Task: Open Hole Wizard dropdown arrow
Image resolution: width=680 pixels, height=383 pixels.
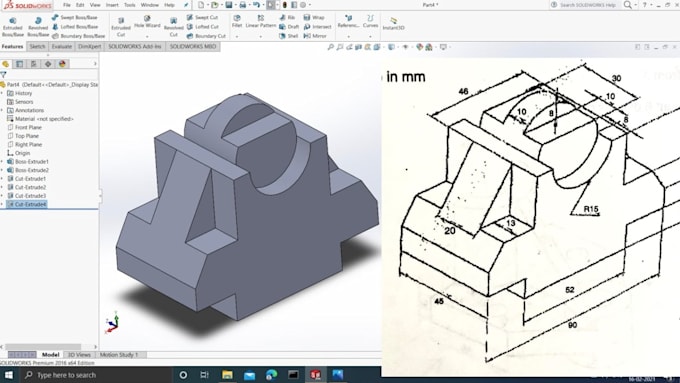Action: tap(147, 36)
